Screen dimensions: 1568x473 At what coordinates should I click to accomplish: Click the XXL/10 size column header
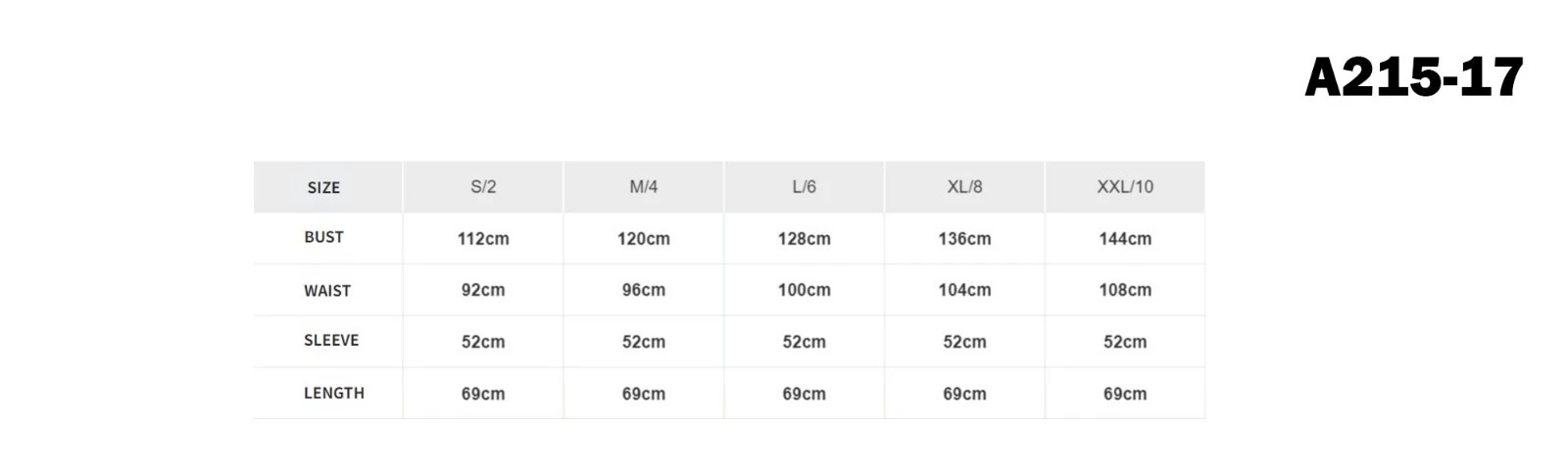tap(1125, 186)
